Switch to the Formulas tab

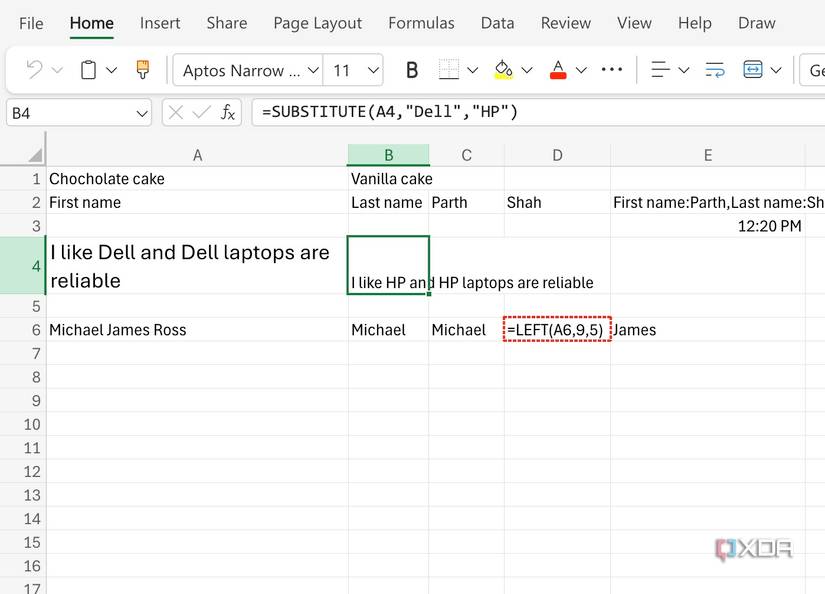click(x=421, y=22)
